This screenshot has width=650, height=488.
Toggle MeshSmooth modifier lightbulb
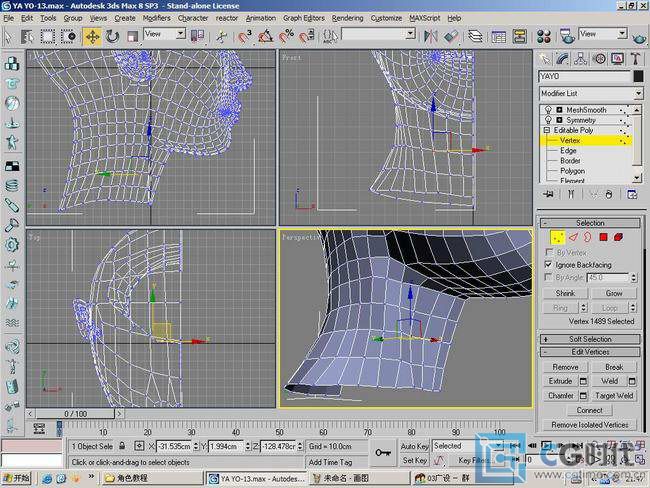[x=548, y=109]
